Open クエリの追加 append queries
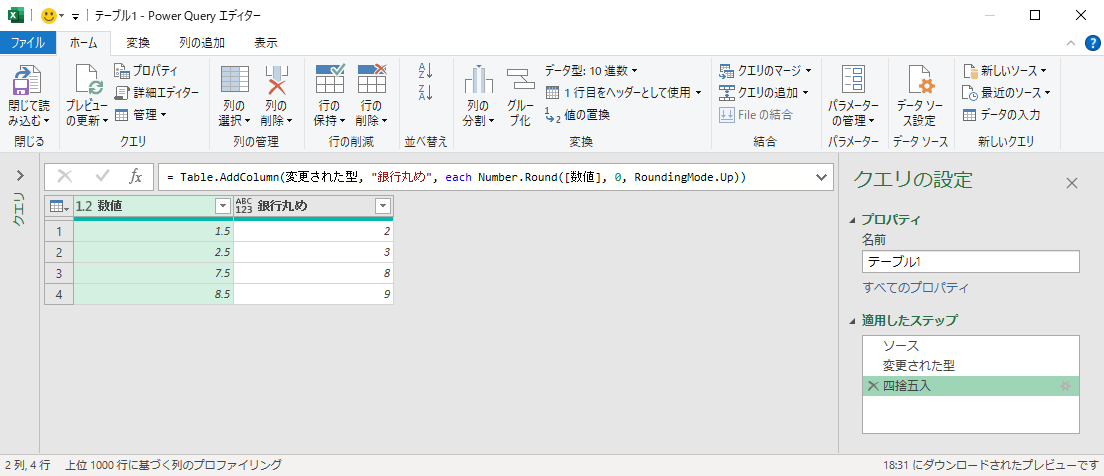Image resolution: width=1104 pixels, height=476 pixels. [x=763, y=92]
